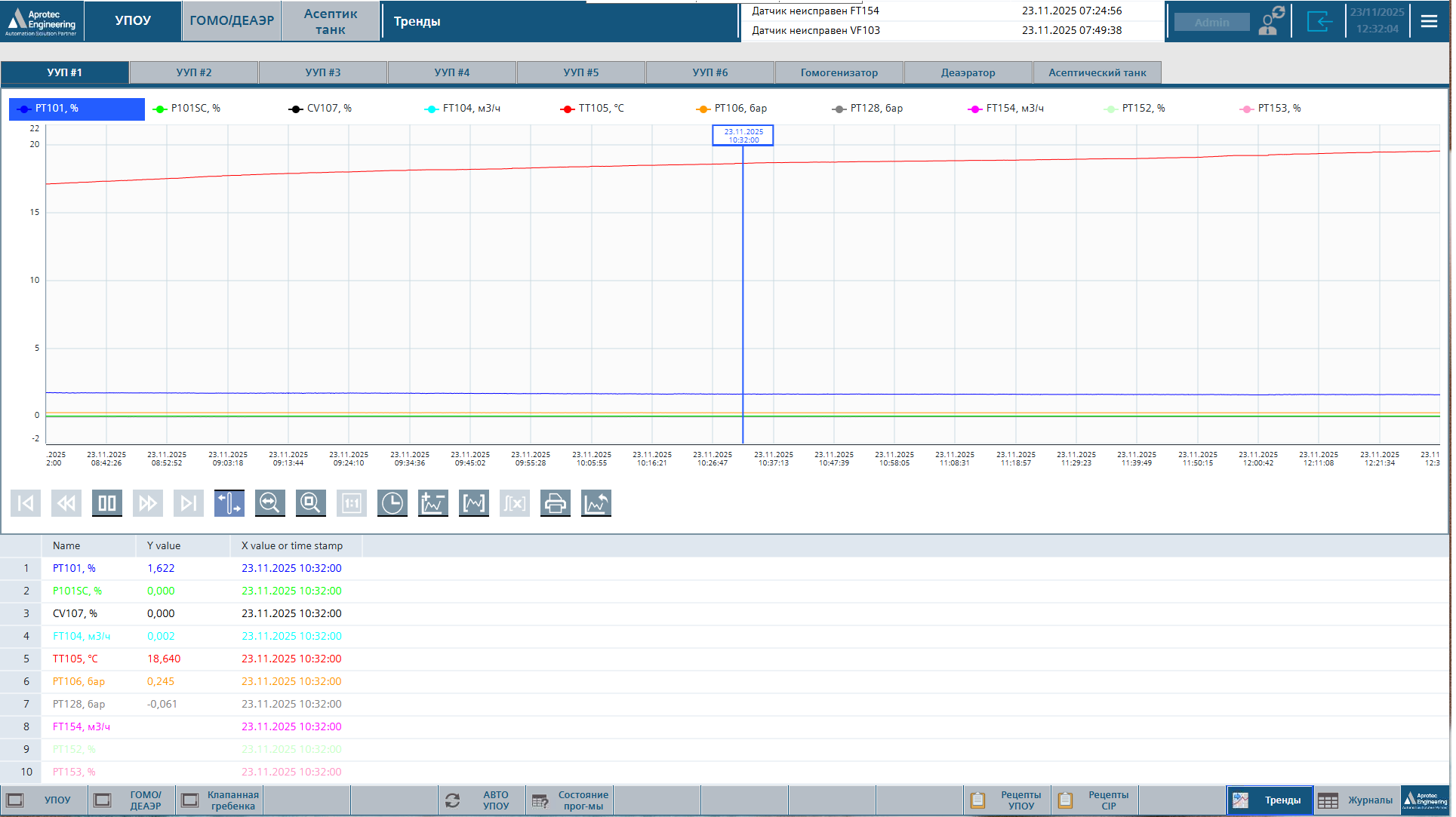The height and width of the screenshot is (817, 1456).
Task: Open the Журналы screen
Action: 1356,800
